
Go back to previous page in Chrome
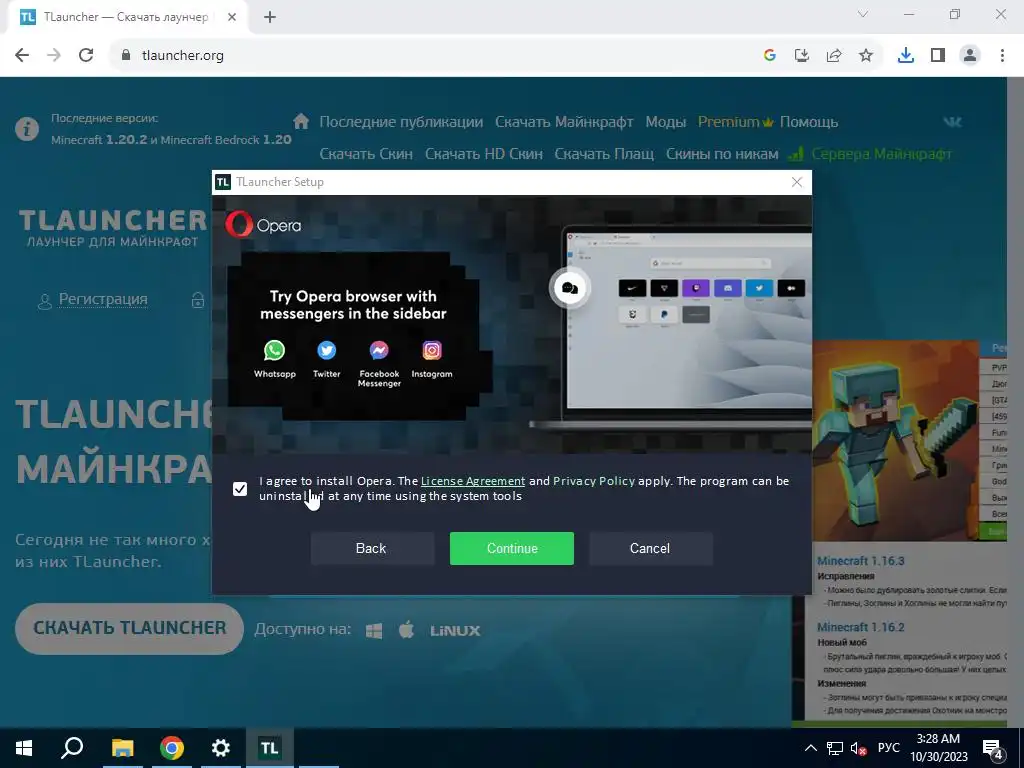22,55
